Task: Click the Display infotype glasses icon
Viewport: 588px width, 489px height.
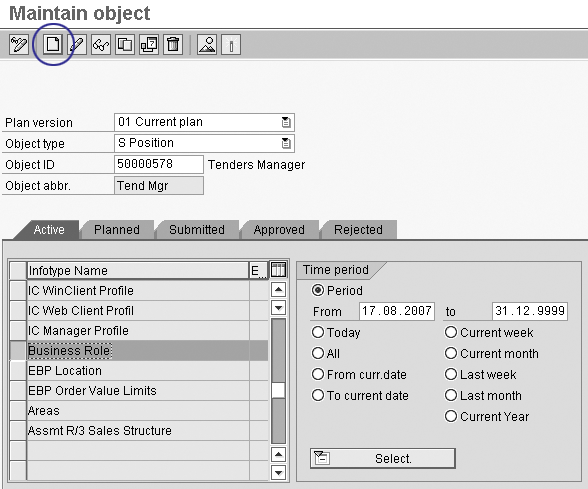Action: click(x=101, y=45)
